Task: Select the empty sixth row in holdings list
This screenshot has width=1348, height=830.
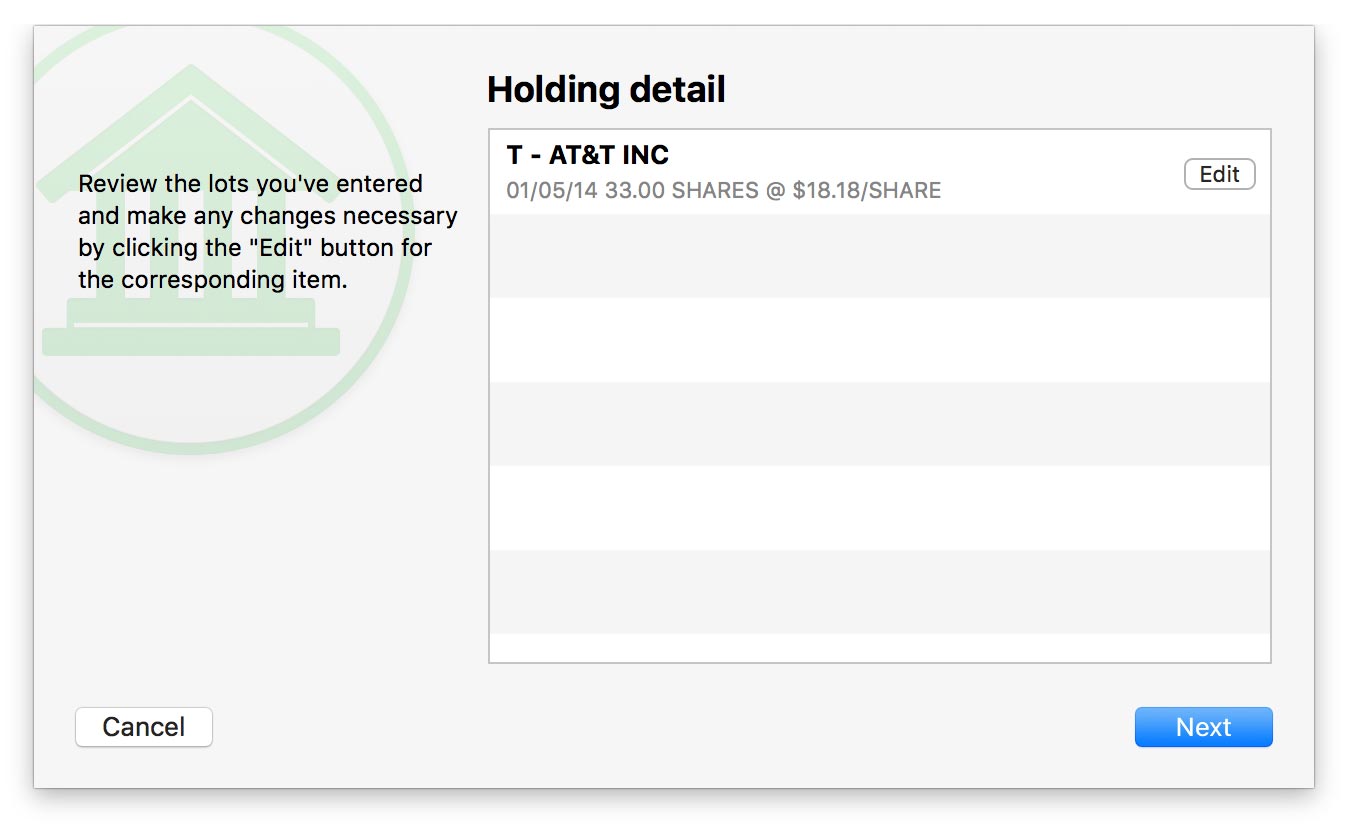Action: point(879,592)
